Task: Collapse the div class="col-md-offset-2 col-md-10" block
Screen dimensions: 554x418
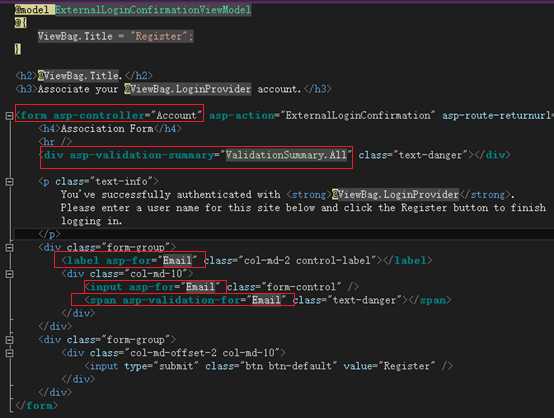Action: coord(9,353)
